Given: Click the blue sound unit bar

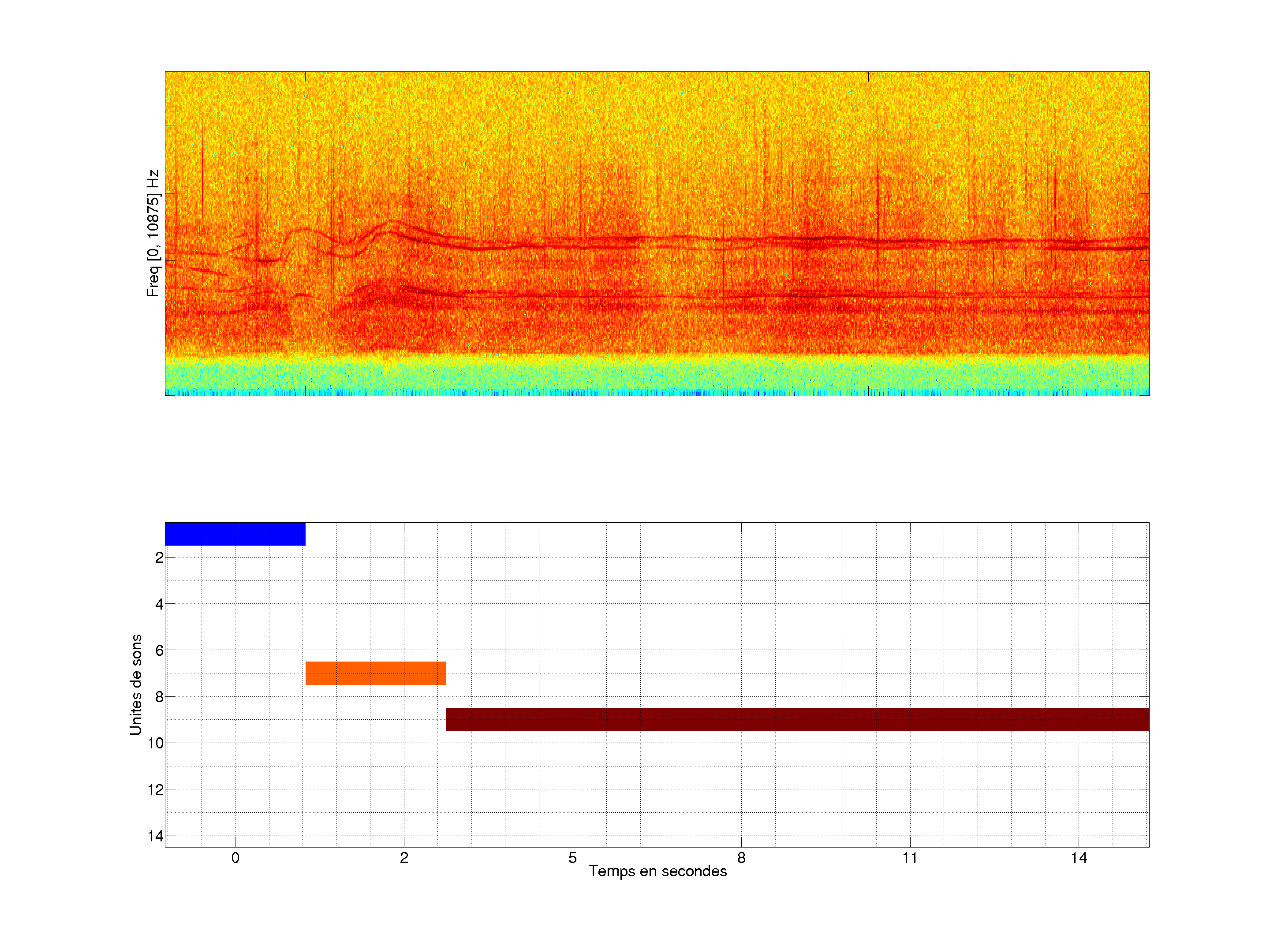Looking at the screenshot, I should point(235,534).
